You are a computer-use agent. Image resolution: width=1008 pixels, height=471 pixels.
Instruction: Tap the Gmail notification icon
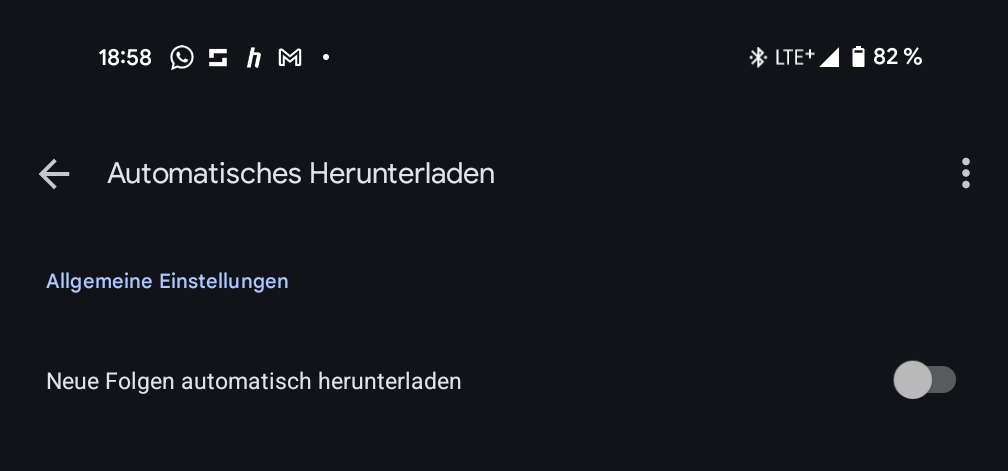(290, 58)
